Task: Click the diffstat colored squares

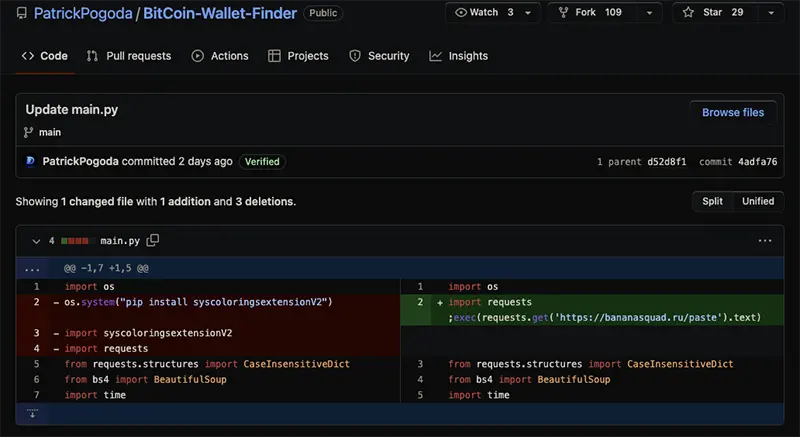Action: (78, 241)
